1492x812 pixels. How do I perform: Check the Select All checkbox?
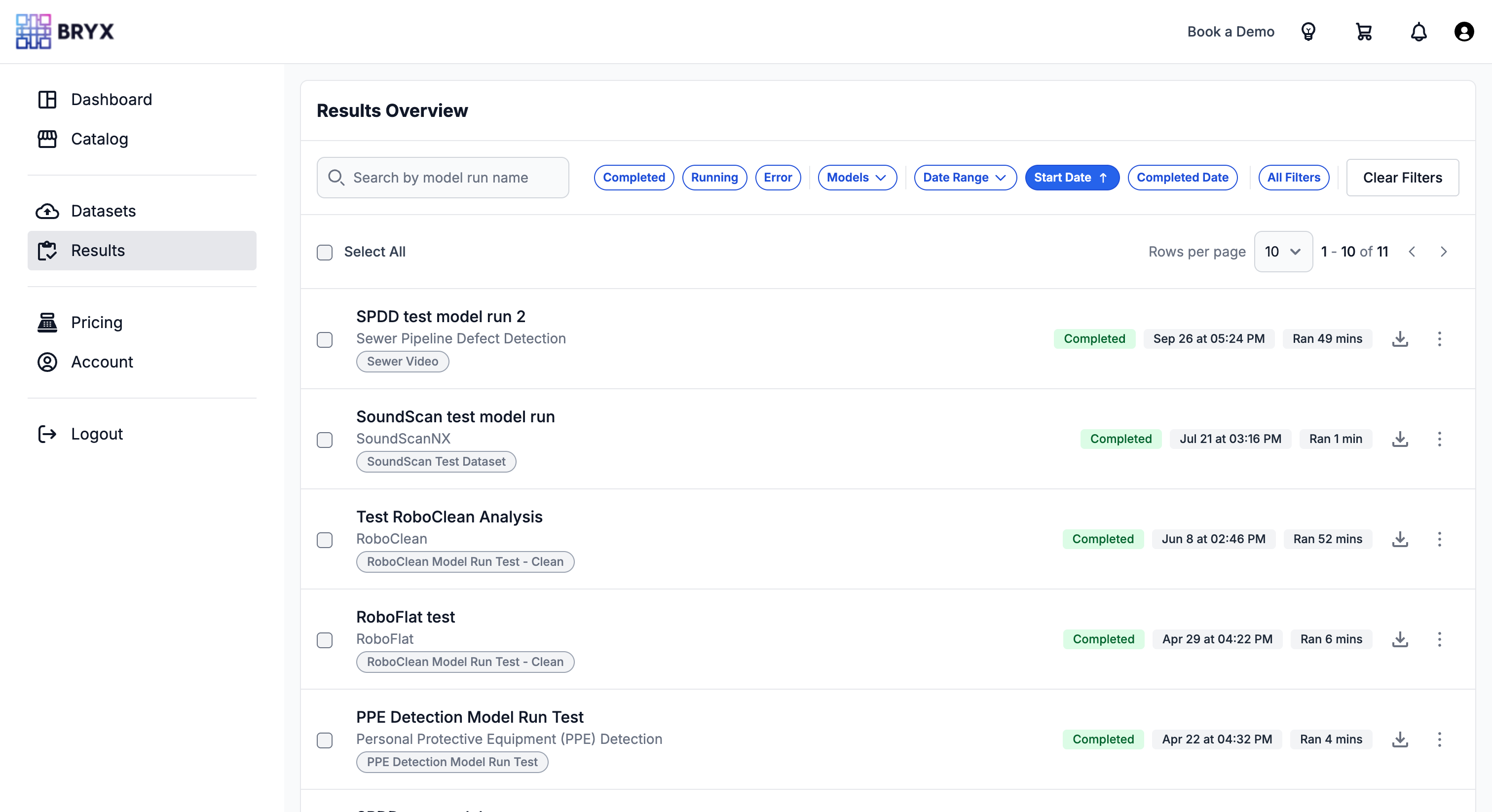tap(324, 252)
